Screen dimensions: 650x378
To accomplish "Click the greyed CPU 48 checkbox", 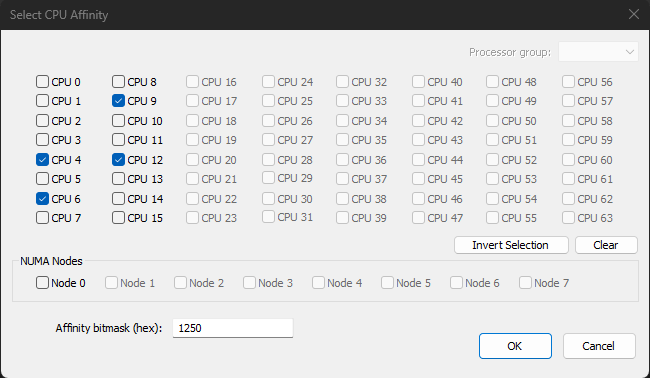I will click(492, 82).
